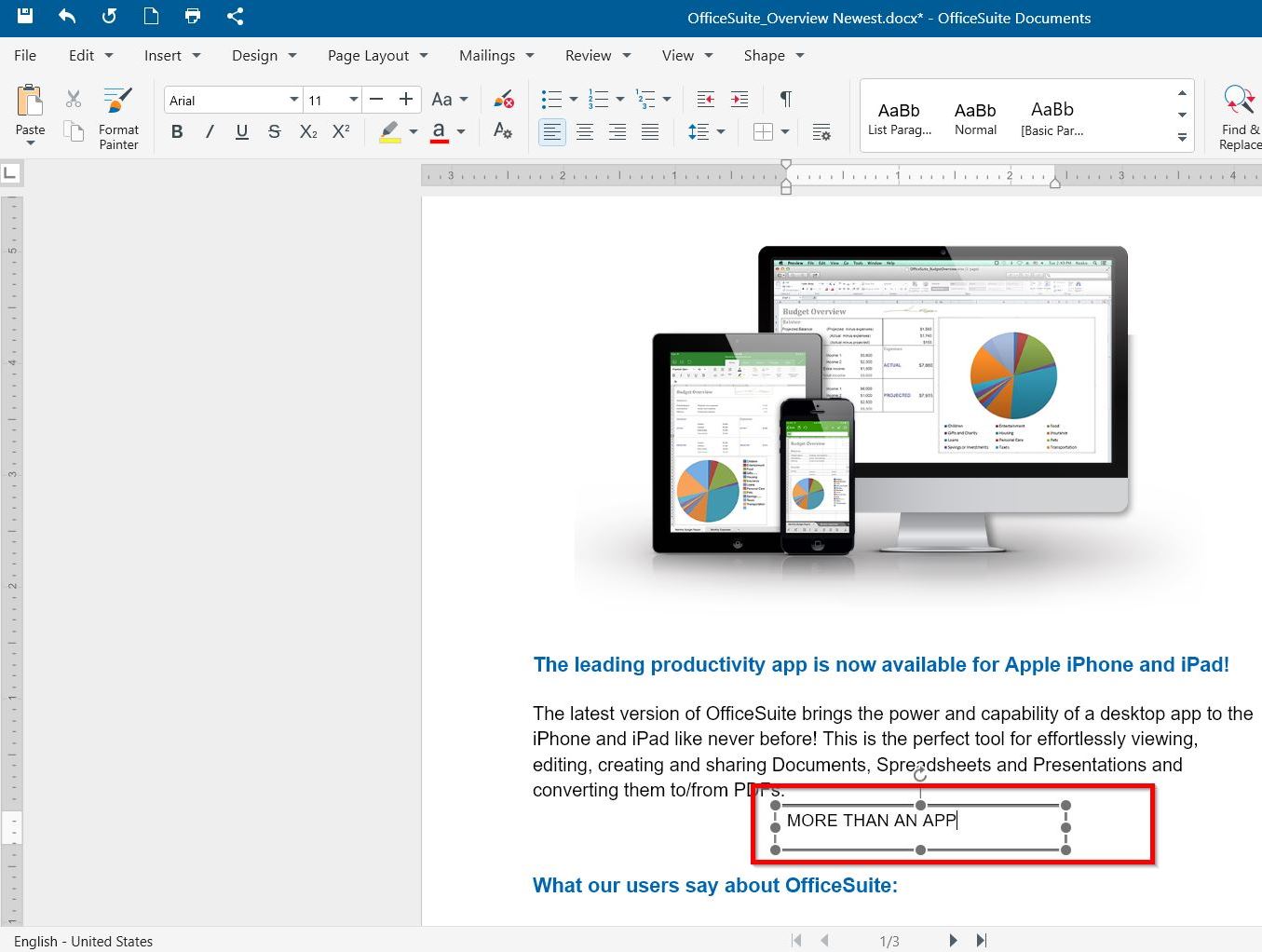
Task: Open the font size dropdown
Action: tap(353, 100)
